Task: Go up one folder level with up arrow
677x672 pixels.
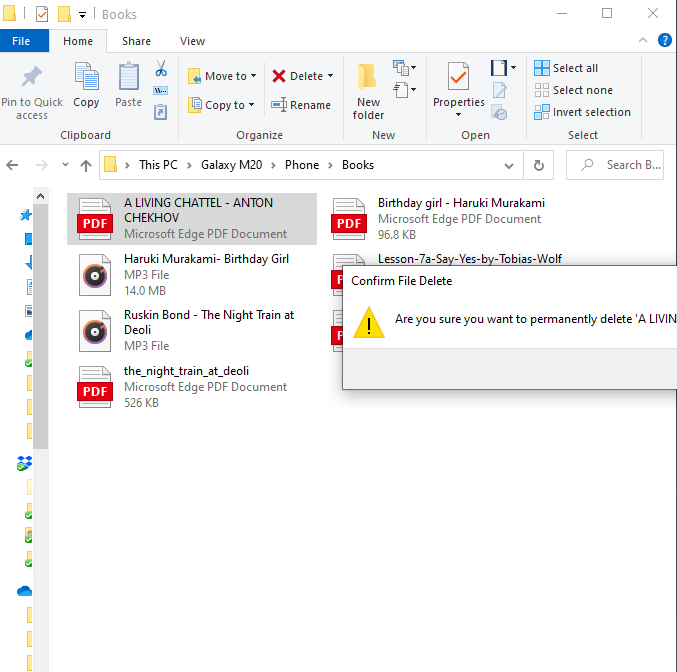Action: [86, 165]
